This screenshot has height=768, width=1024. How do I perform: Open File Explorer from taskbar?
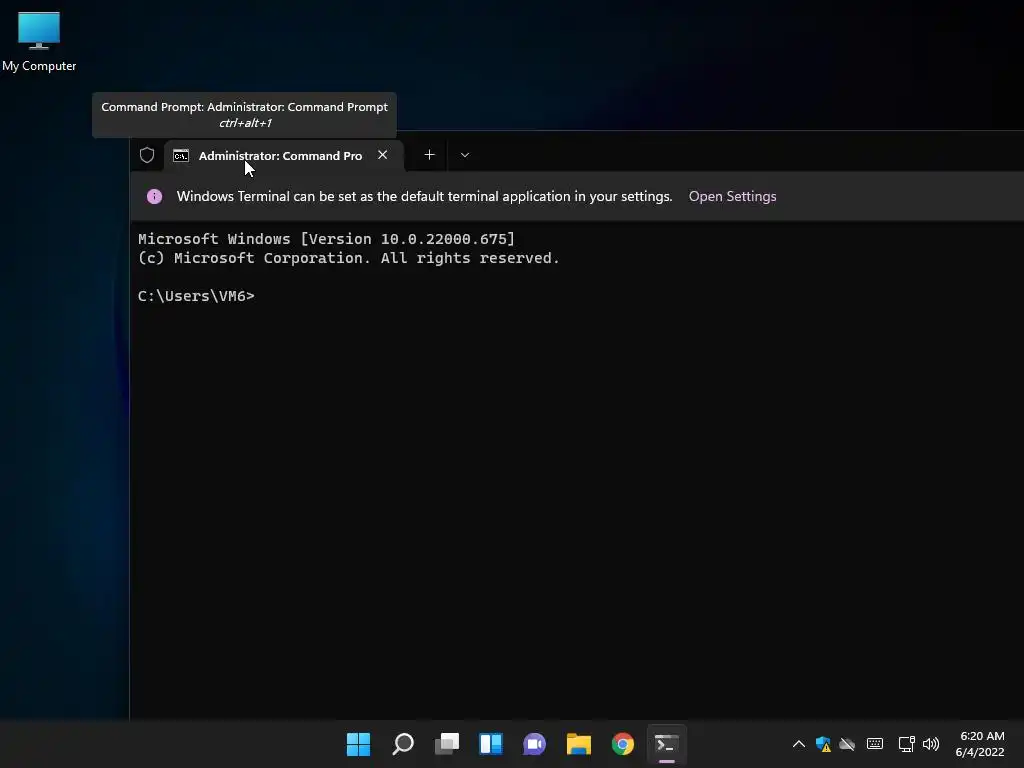579,744
